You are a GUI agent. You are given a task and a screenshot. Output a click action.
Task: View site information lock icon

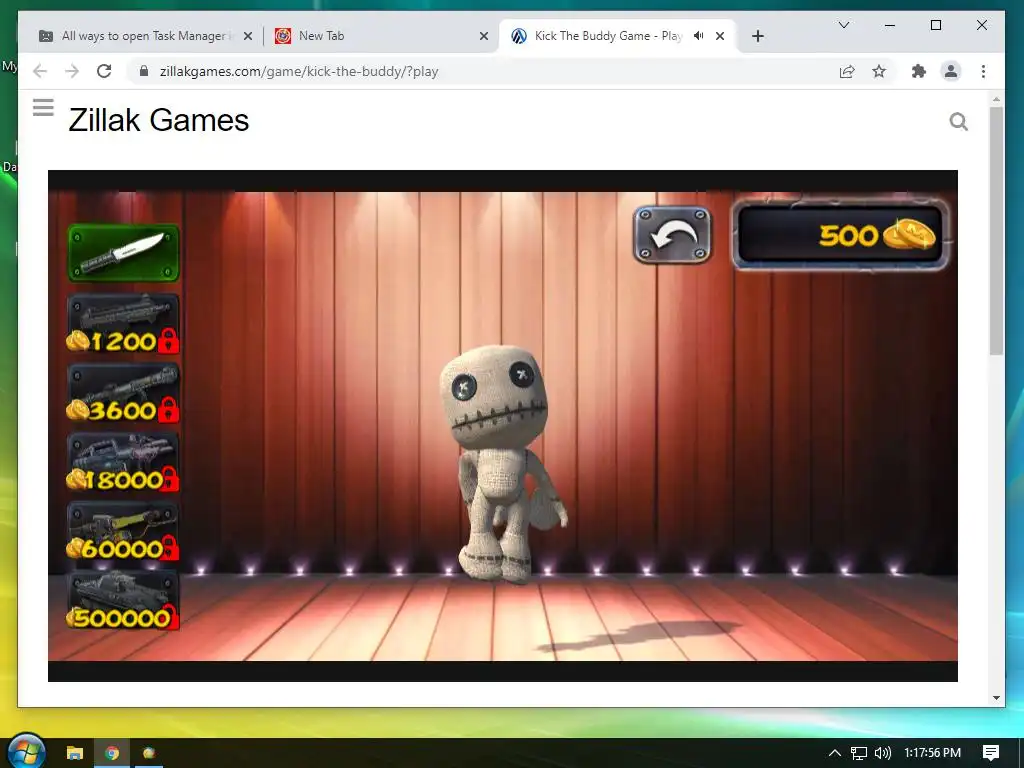point(144,71)
